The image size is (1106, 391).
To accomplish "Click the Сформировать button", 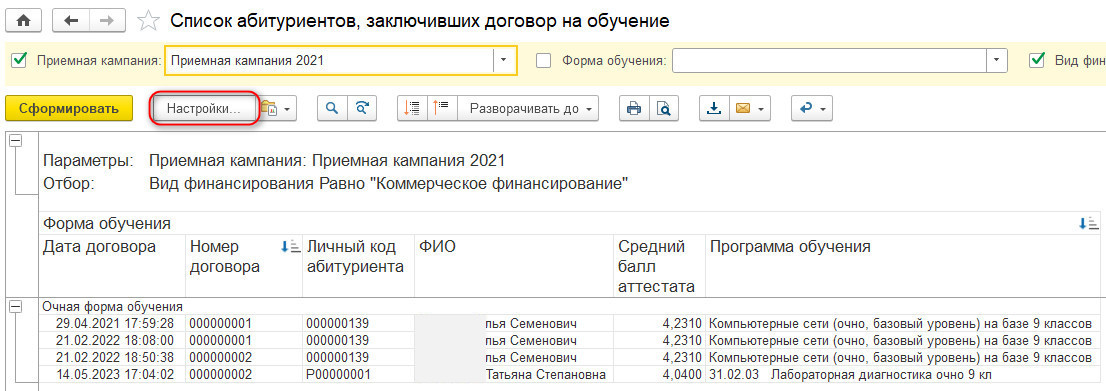I will tap(68, 109).
